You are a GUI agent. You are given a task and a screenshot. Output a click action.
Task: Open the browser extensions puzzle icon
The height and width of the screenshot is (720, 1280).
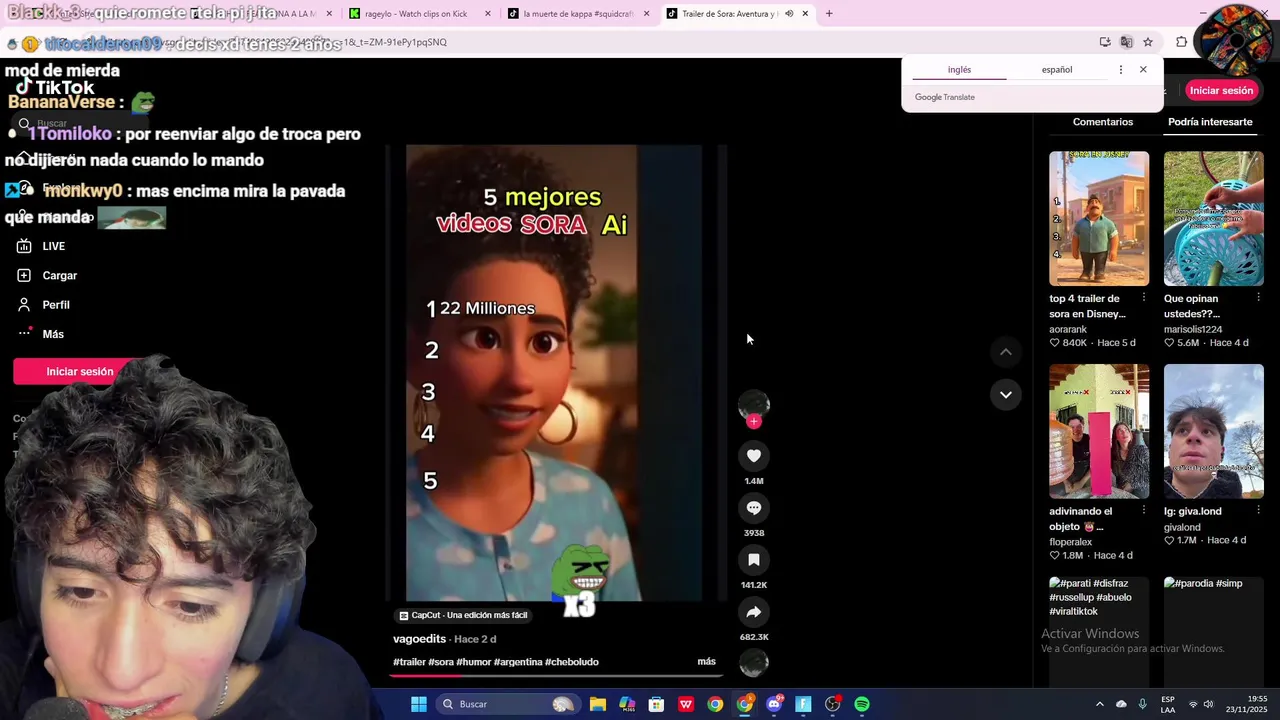pyautogui.click(x=1182, y=42)
